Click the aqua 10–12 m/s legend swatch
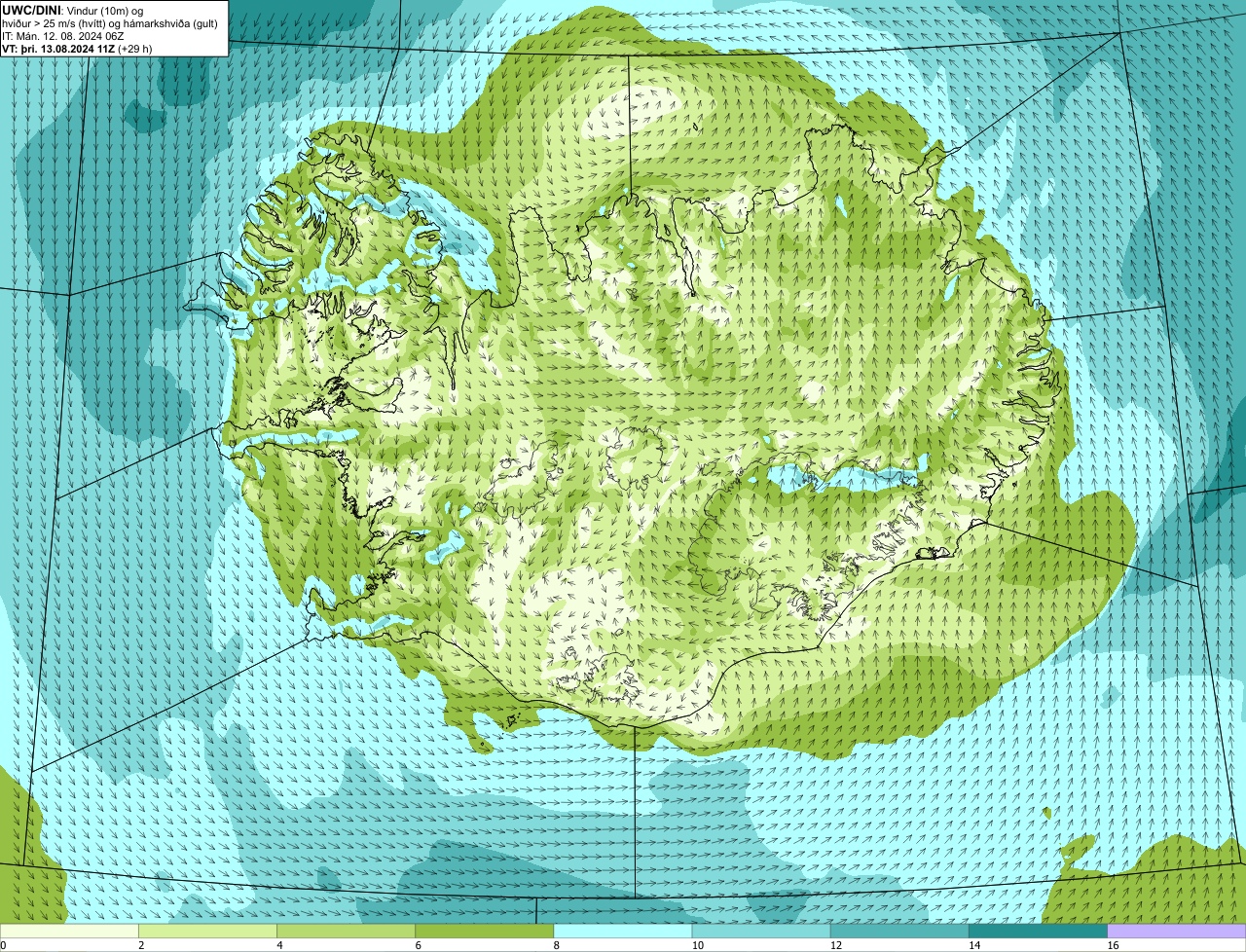 tap(761, 932)
